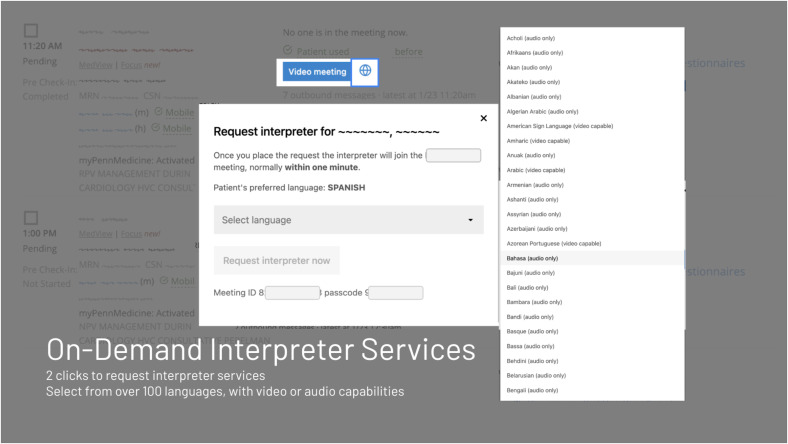This screenshot has width=788, height=444.
Task: Click the passcode masked field
Action: (395, 293)
